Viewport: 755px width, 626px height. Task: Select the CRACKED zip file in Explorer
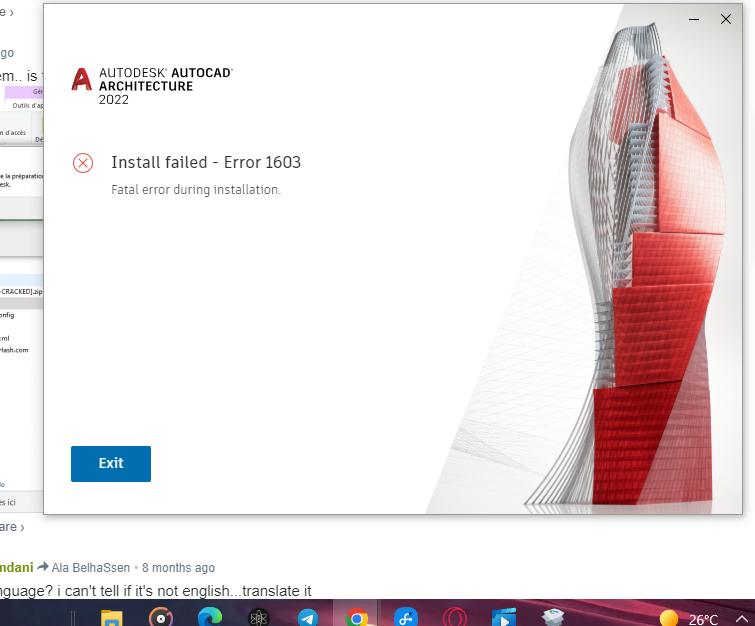21,291
